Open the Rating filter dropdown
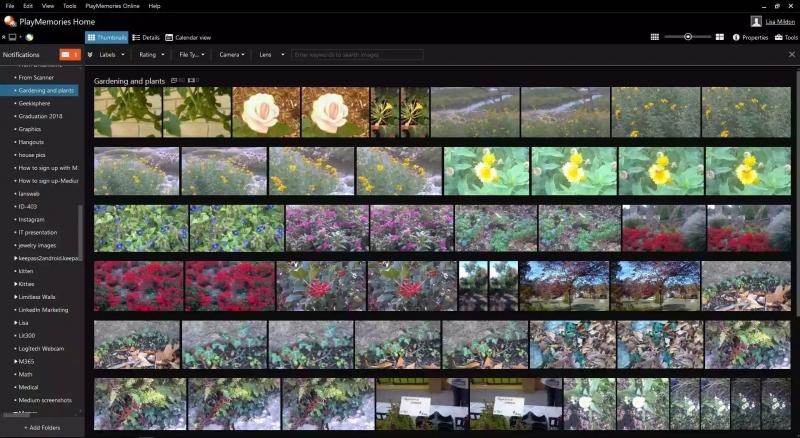Viewport: 800px width, 438px height. pyautogui.click(x=148, y=54)
